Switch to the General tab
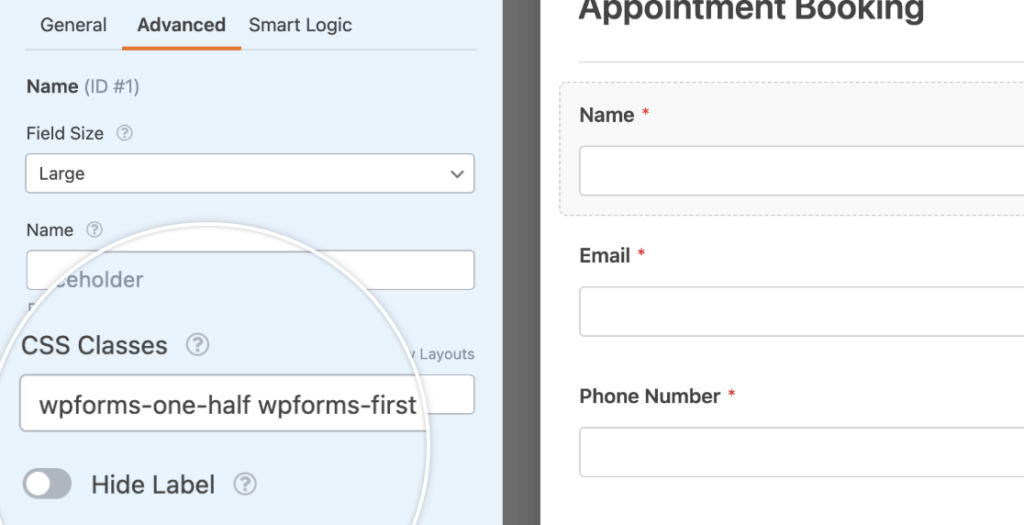This screenshot has width=1024, height=525. coord(73,25)
